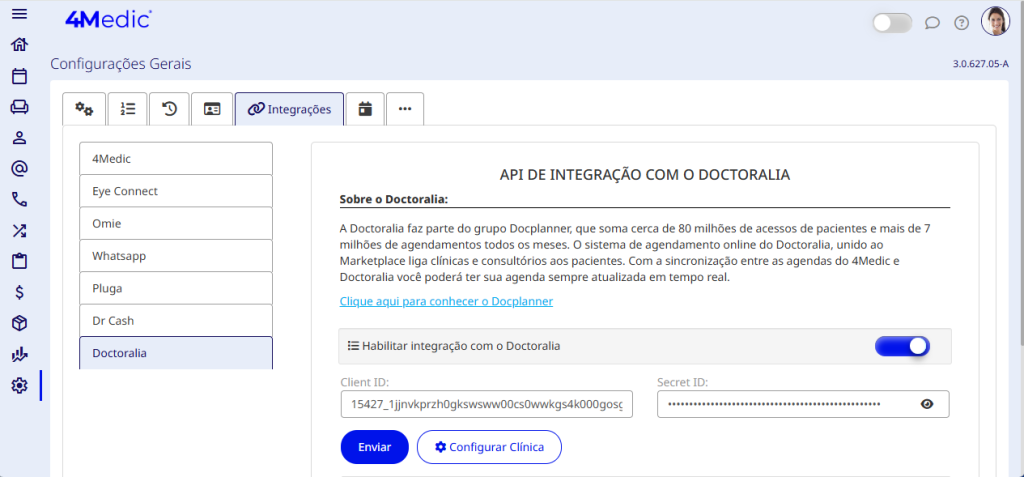Select Whatsapp integration
The width and height of the screenshot is (1024, 477).
176,255
